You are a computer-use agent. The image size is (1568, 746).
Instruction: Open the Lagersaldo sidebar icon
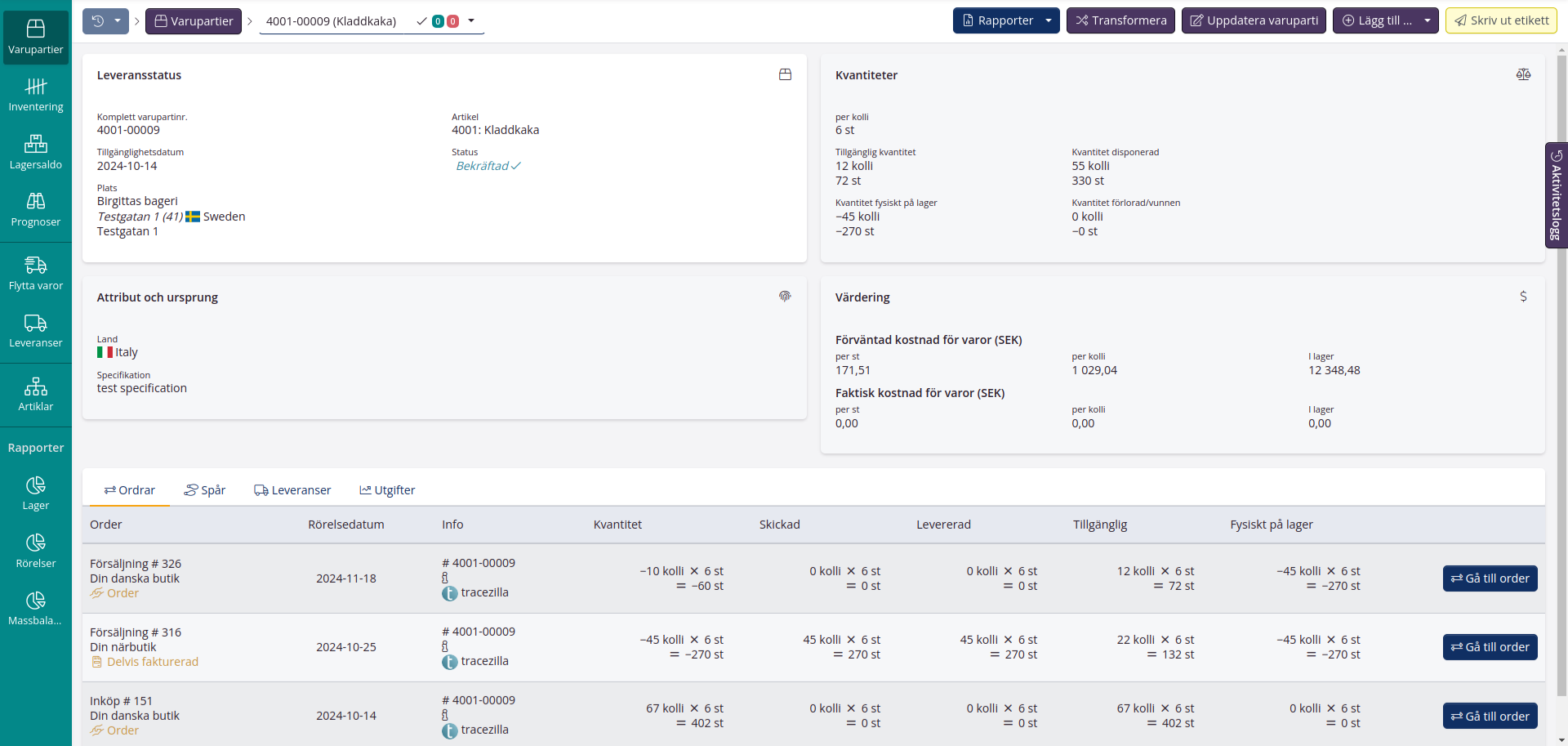tap(36, 153)
